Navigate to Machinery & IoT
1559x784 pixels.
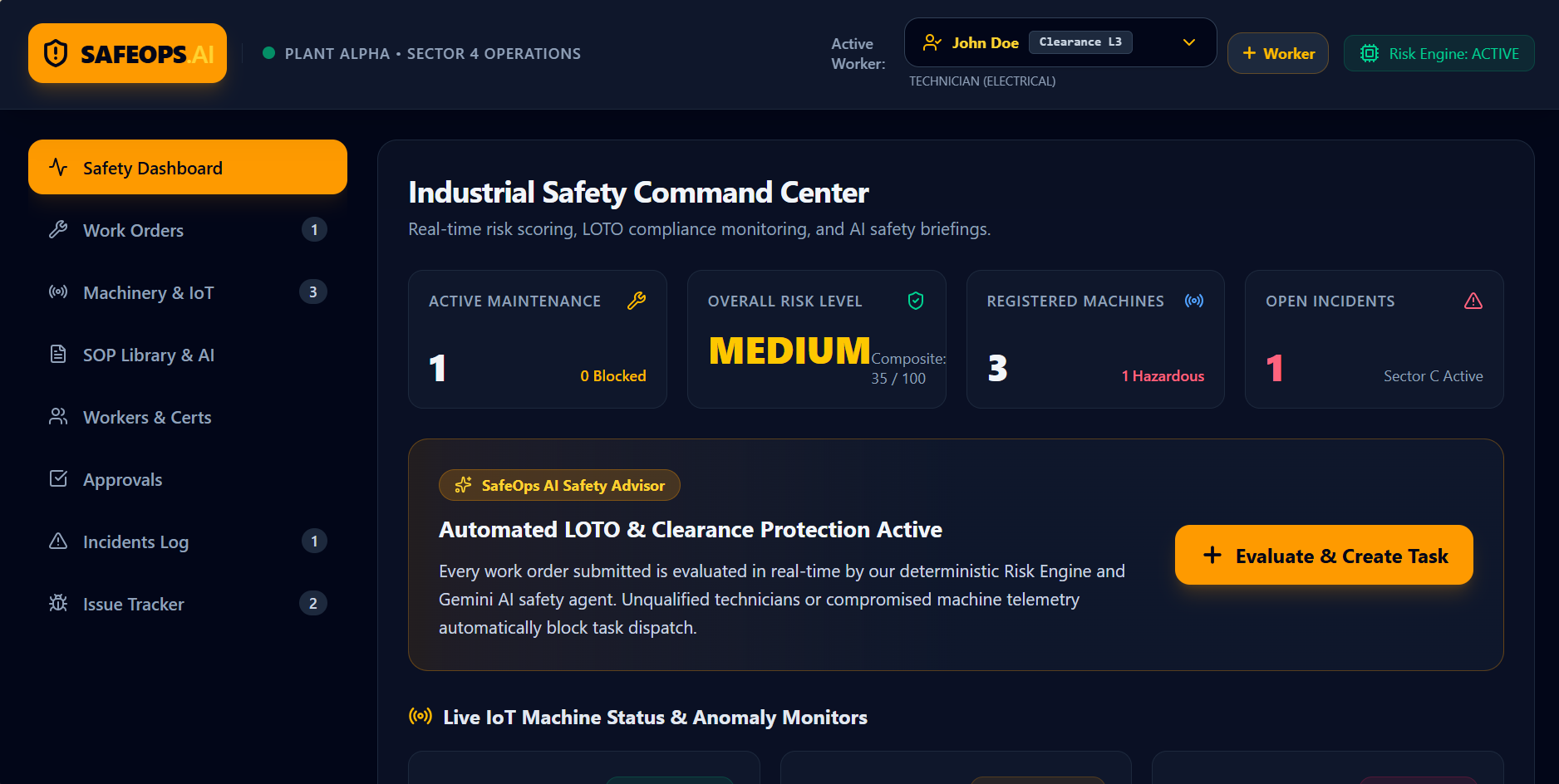click(x=188, y=292)
